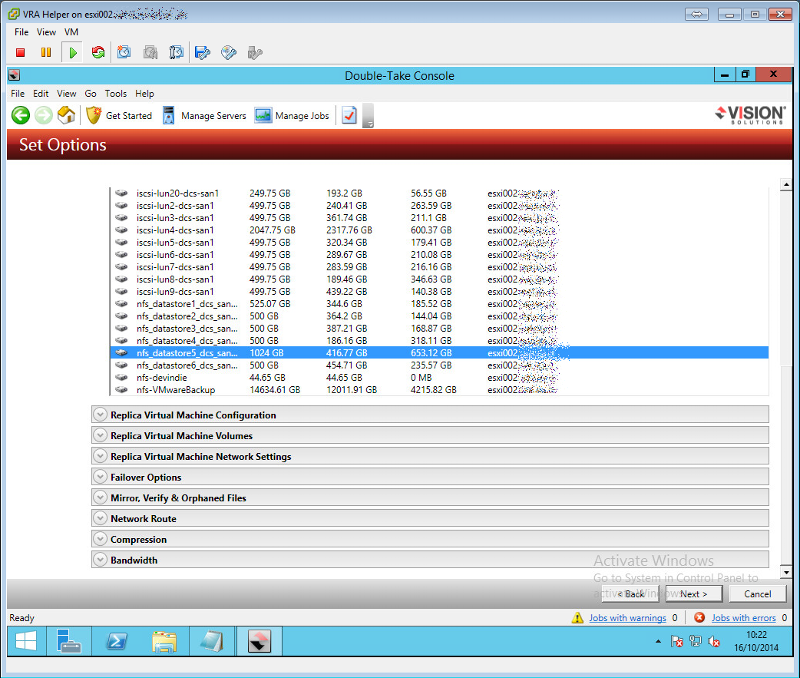
Task: Open Windows PowerShell from the taskbar
Action: (x=116, y=641)
